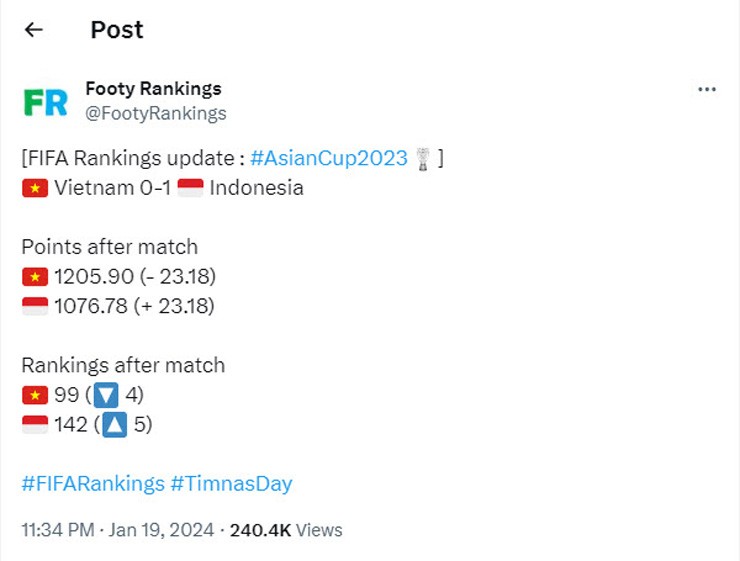740x561 pixels.
Task: Open the three-dot more options menu
Action: (x=707, y=90)
